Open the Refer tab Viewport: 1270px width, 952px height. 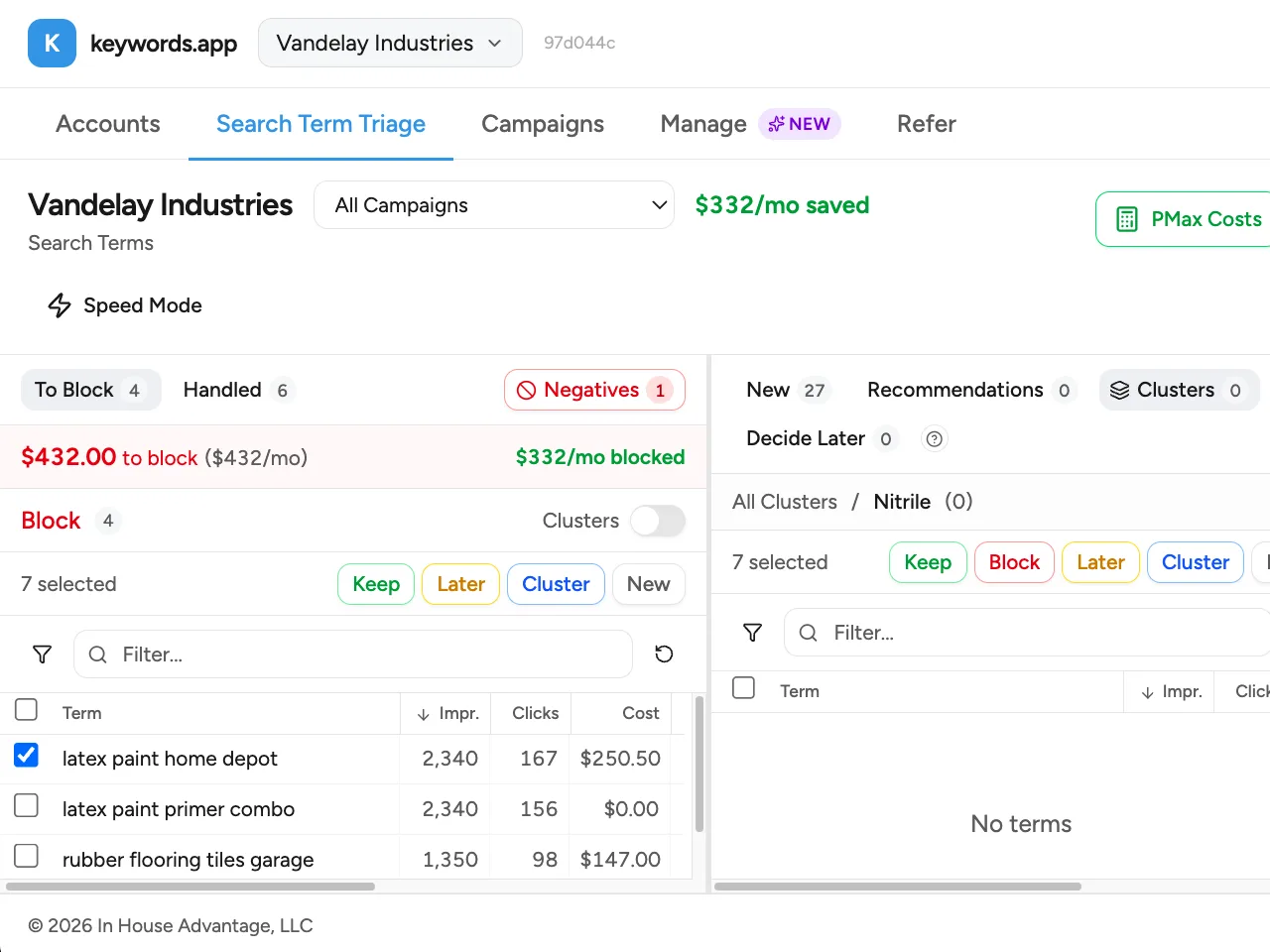(927, 124)
